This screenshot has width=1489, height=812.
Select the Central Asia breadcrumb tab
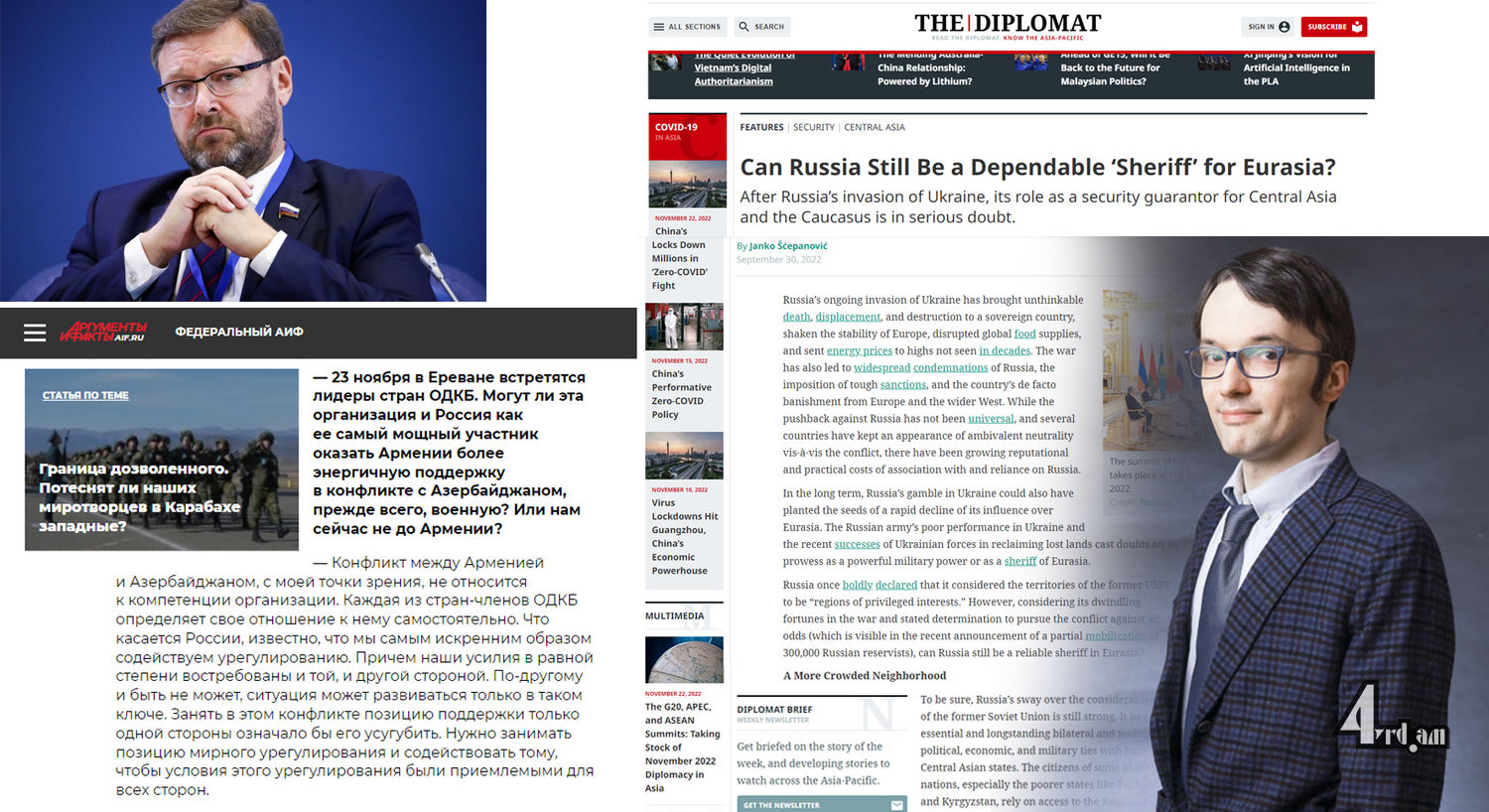coord(875,127)
